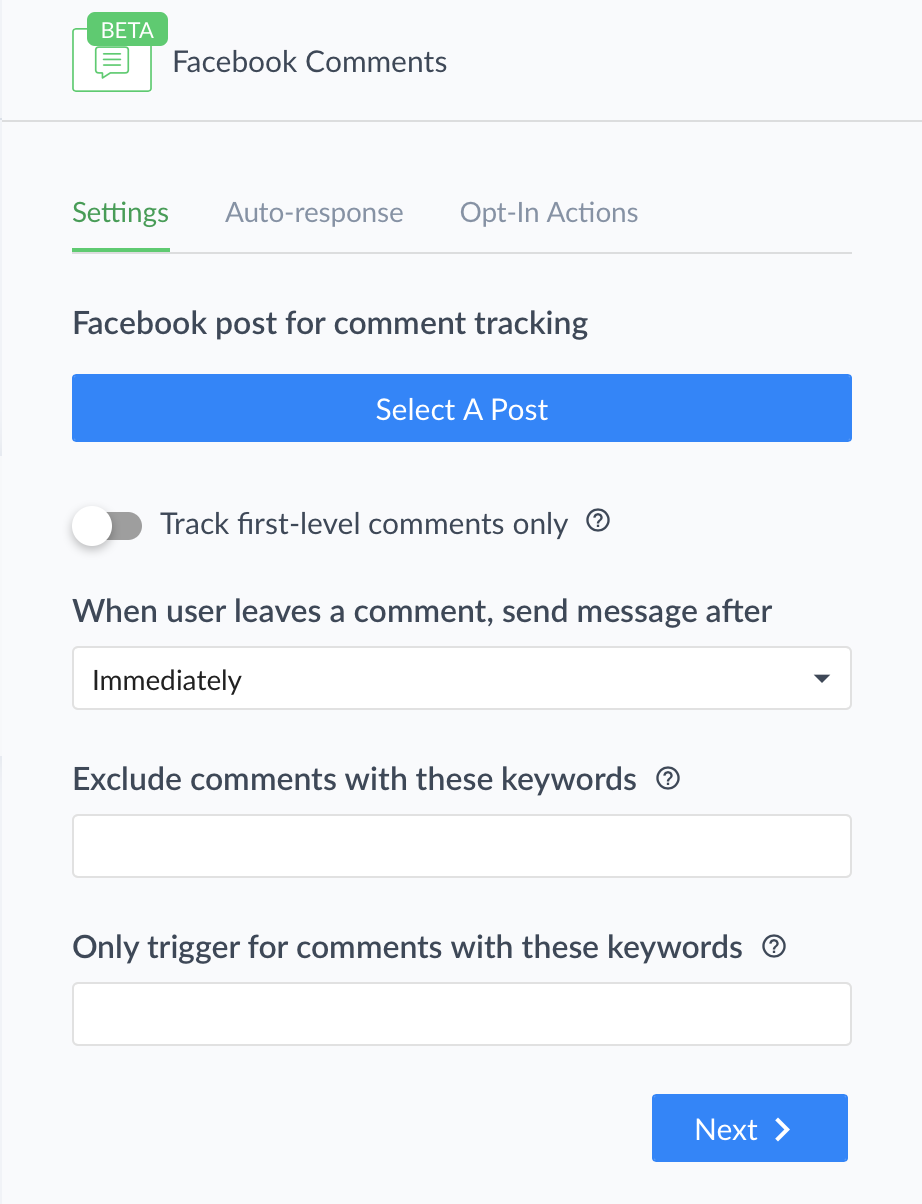Click the dropdown caret arrow on Immediately field
The image size is (922, 1204).
[x=821, y=679]
